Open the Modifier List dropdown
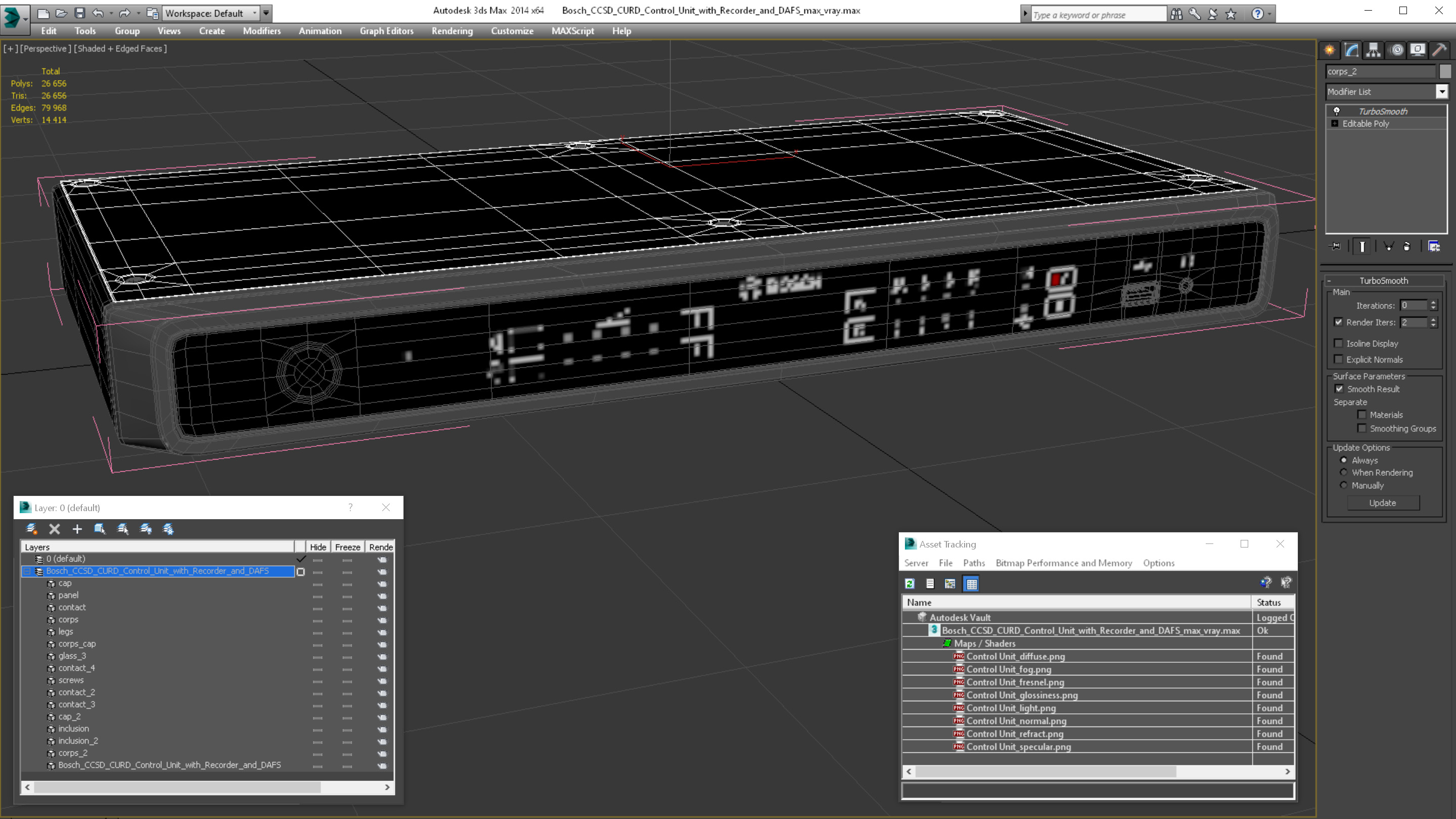The width and height of the screenshot is (1456, 819). (1442, 92)
